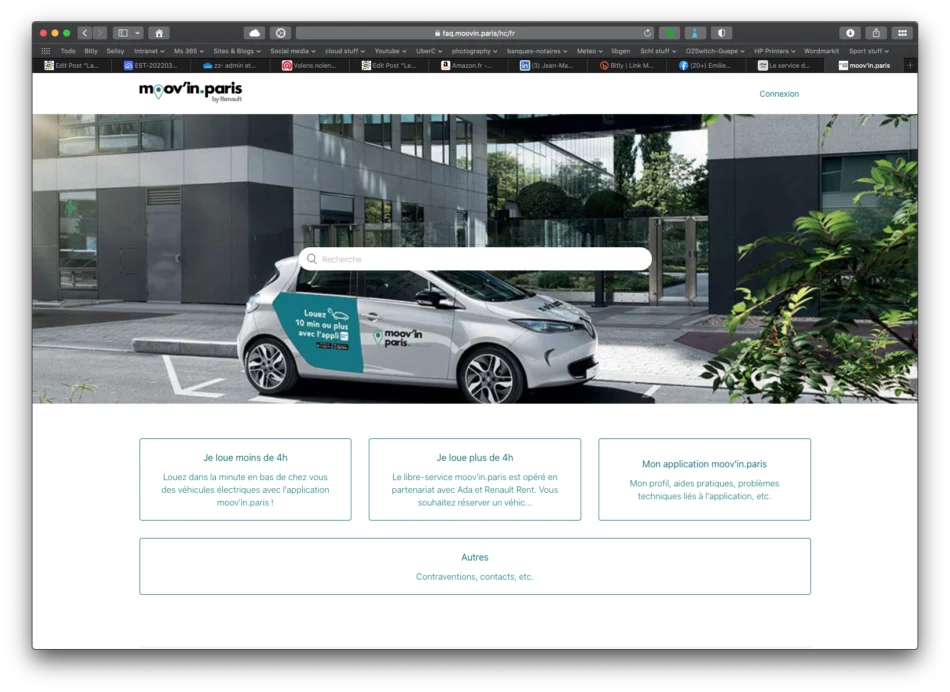Open the photography bookmarks dropdown
Screen dimensions: 950x692
coord(474,50)
